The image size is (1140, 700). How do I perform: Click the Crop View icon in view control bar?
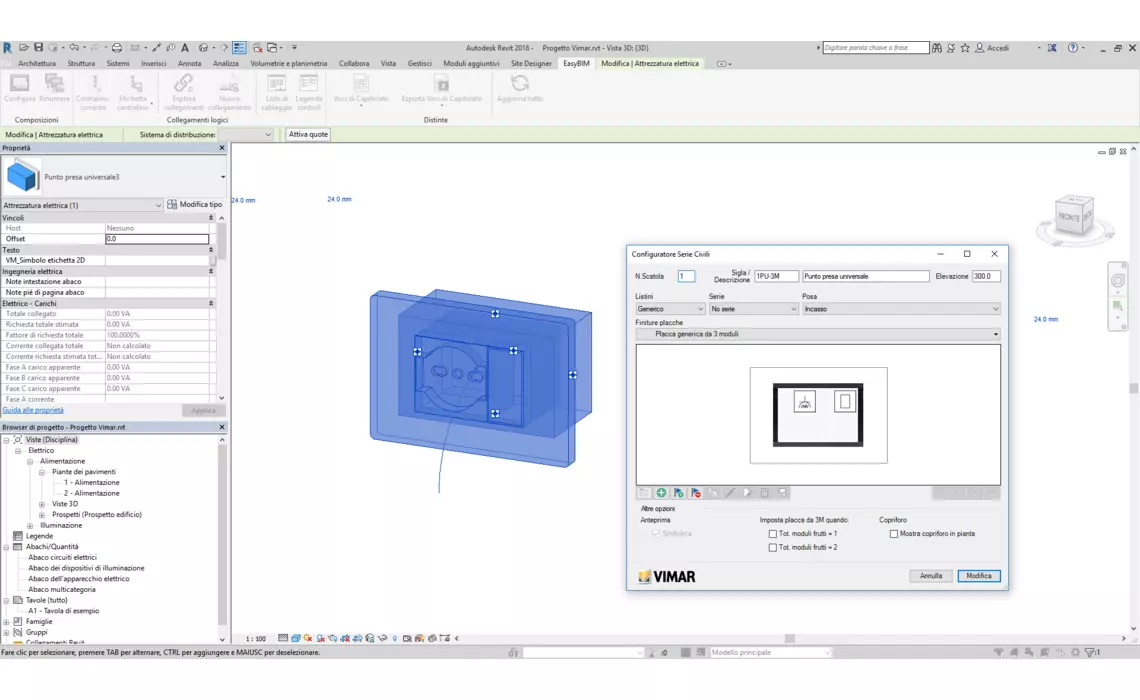point(345,638)
